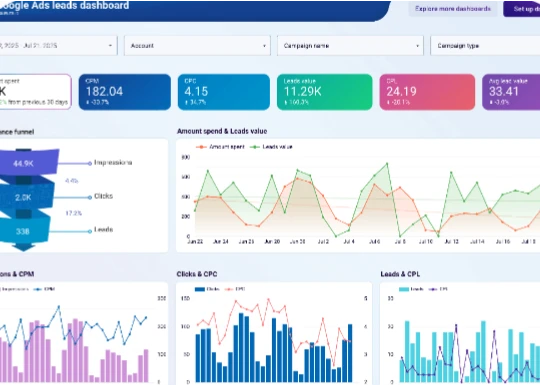This screenshot has height=386, width=540.
Task: Select the CPC 4.15 scorecard
Action: (x=224, y=92)
